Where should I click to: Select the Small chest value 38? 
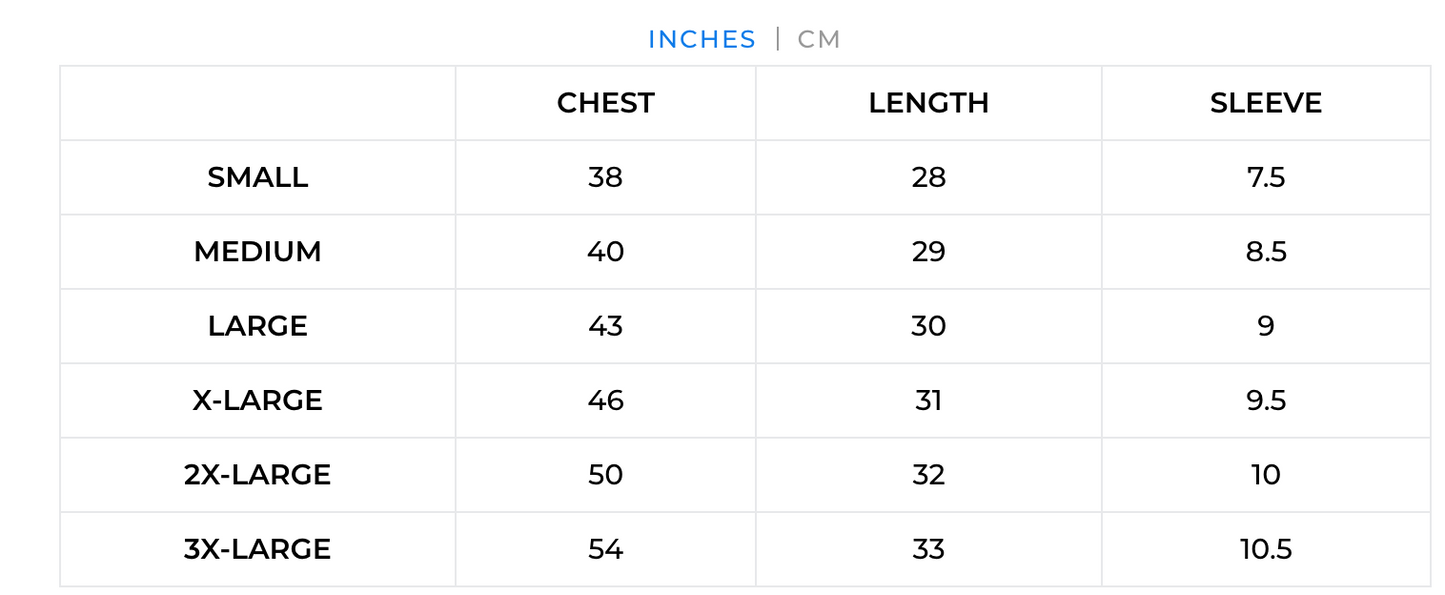coord(605,177)
